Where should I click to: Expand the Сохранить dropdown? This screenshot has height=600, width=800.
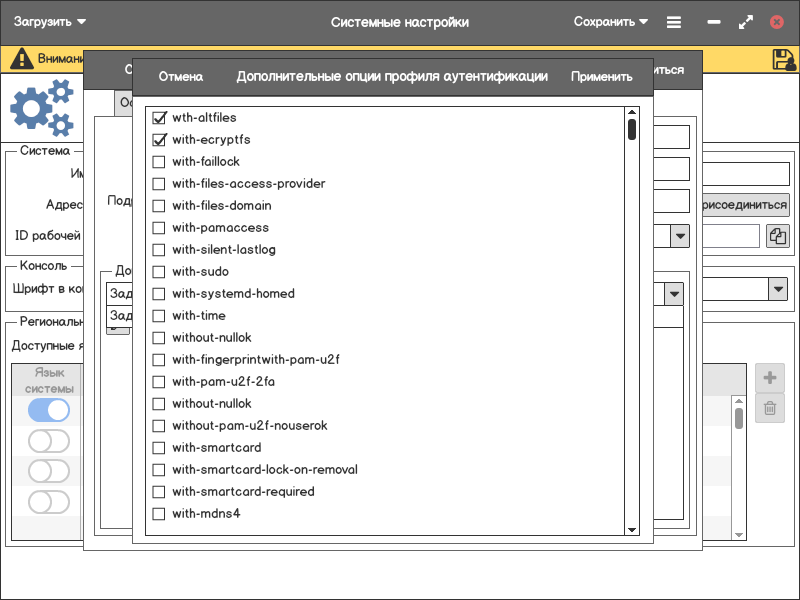(x=610, y=22)
